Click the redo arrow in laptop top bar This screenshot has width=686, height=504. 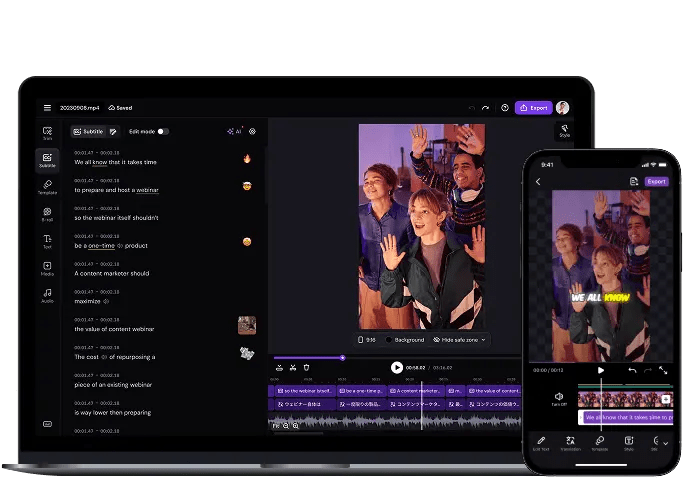pos(486,108)
